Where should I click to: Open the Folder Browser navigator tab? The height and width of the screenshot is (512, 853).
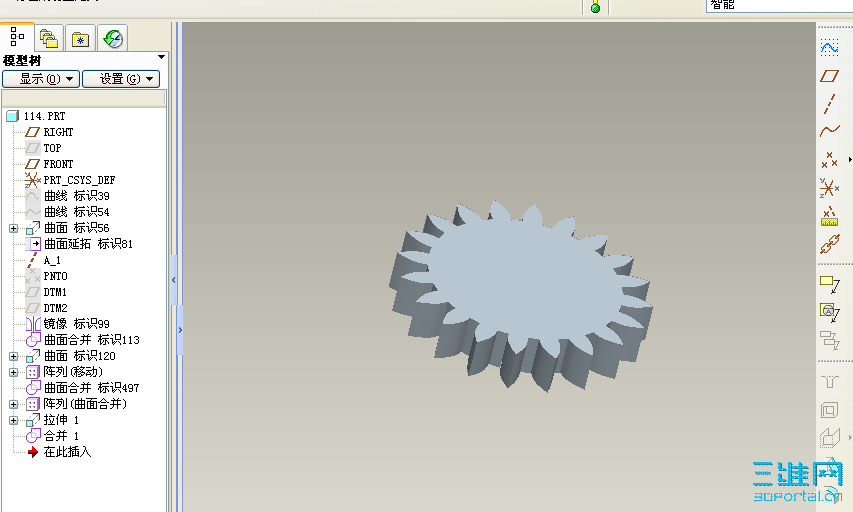(49, 39)
